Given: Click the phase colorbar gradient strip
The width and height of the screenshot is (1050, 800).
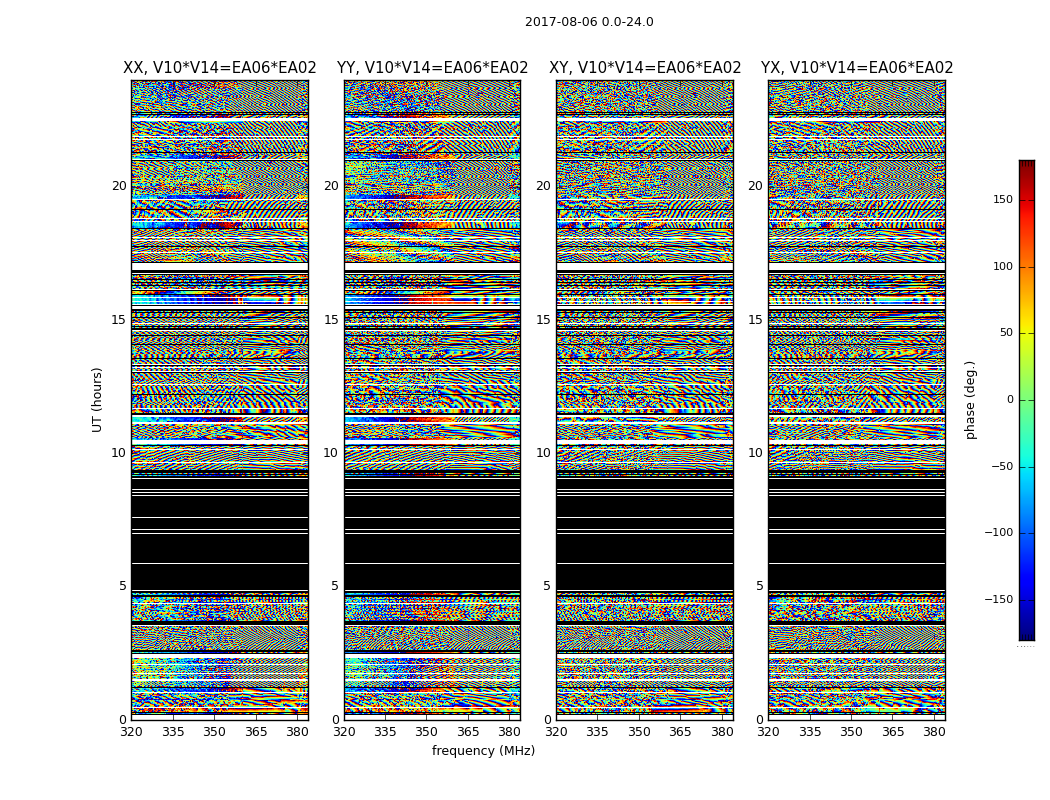Looking at the screenshot, I should (1027, 400).
